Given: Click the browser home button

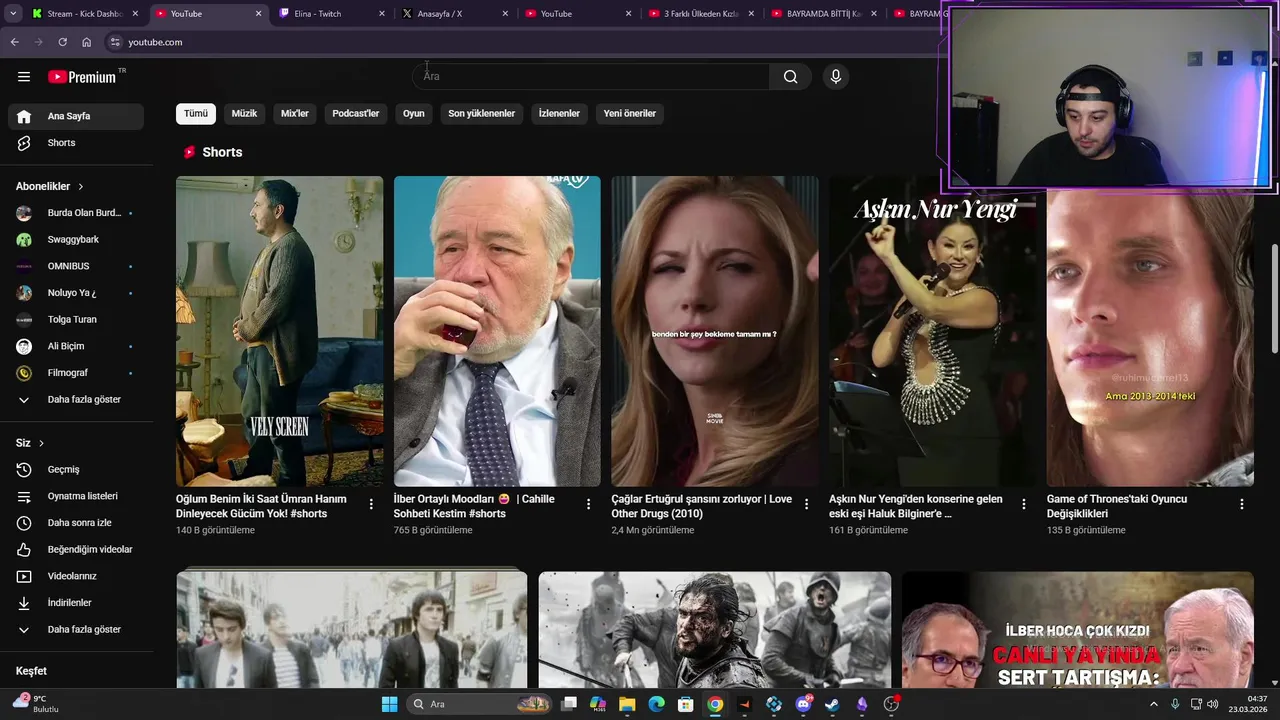Looking at the screenshot, I should [x=86, y=42].
